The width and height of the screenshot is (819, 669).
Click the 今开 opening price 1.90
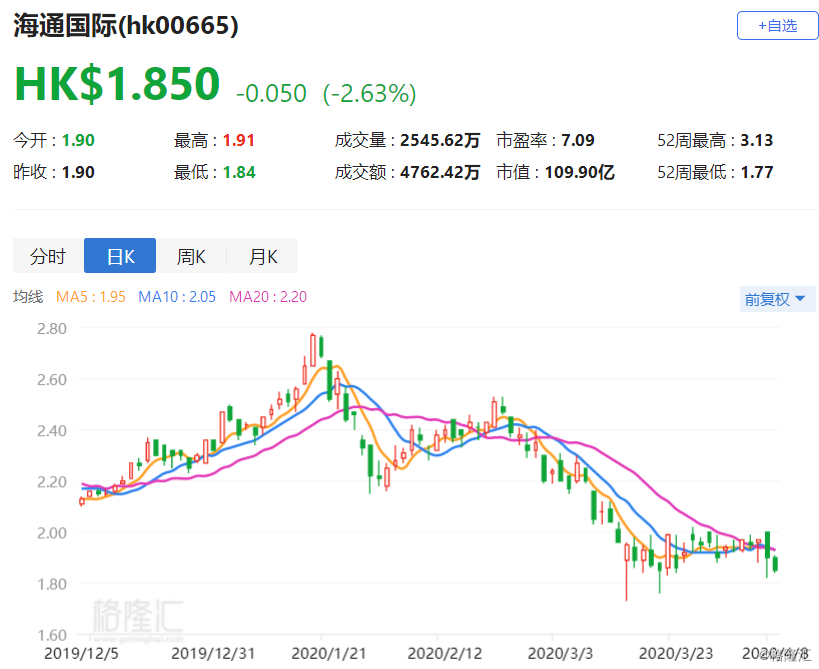pos(78,140)
